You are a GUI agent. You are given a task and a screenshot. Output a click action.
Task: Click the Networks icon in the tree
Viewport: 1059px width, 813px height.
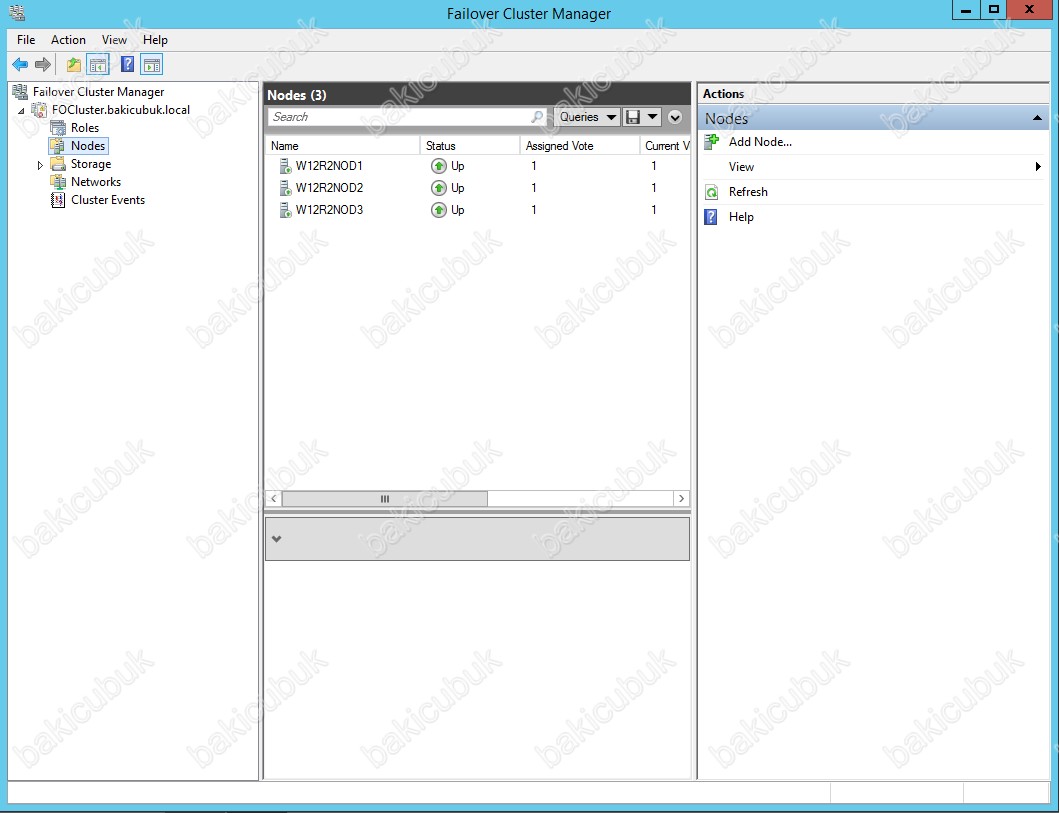tap(58, 182)
